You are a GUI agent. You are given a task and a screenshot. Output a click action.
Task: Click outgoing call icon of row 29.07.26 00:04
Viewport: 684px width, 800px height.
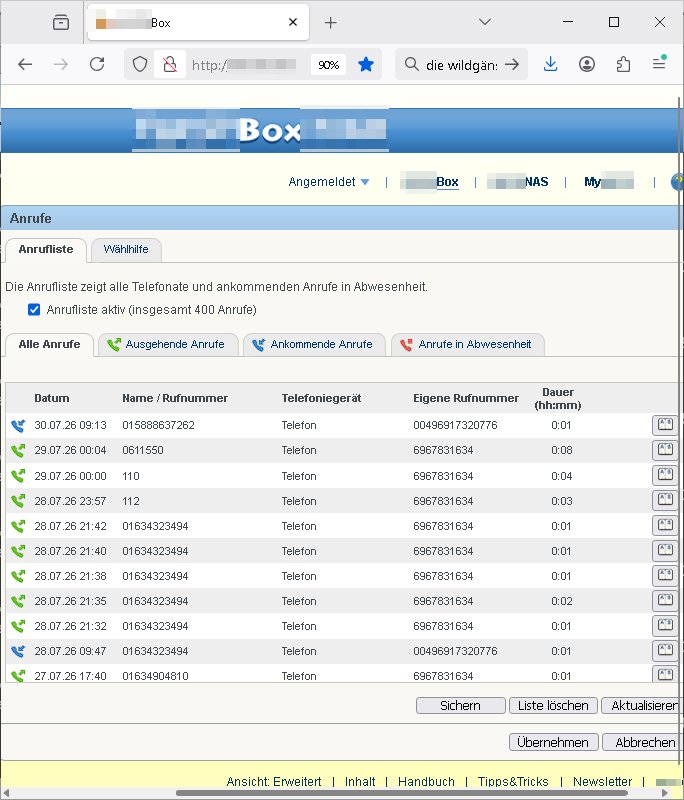pyautogui.click(x=18, y=450)
